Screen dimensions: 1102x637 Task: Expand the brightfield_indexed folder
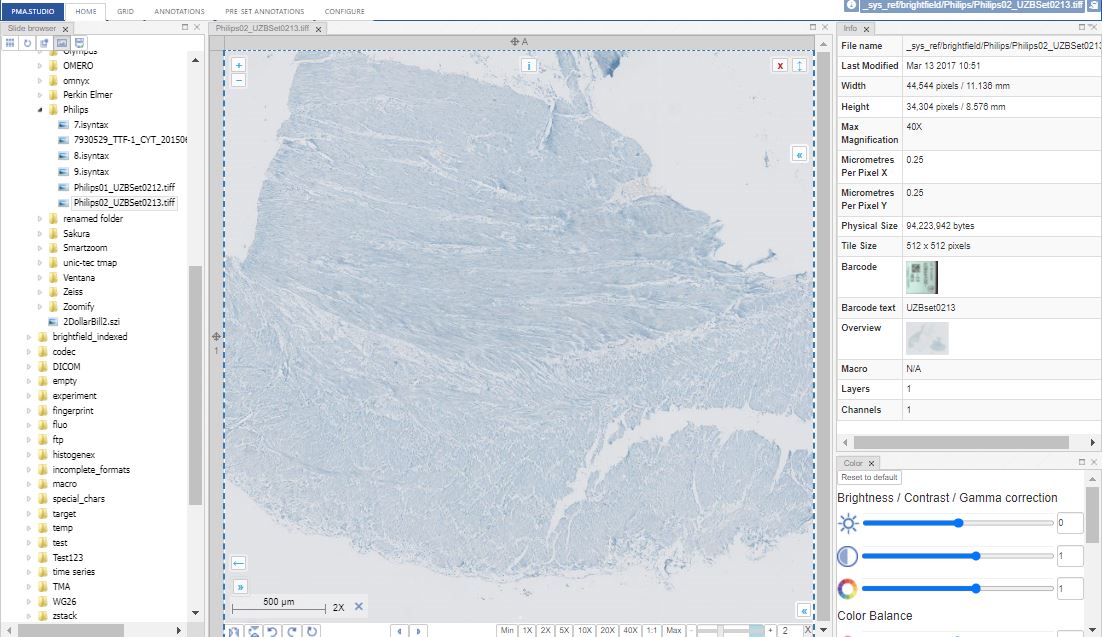pyautogui.click(x=29, y=337)
